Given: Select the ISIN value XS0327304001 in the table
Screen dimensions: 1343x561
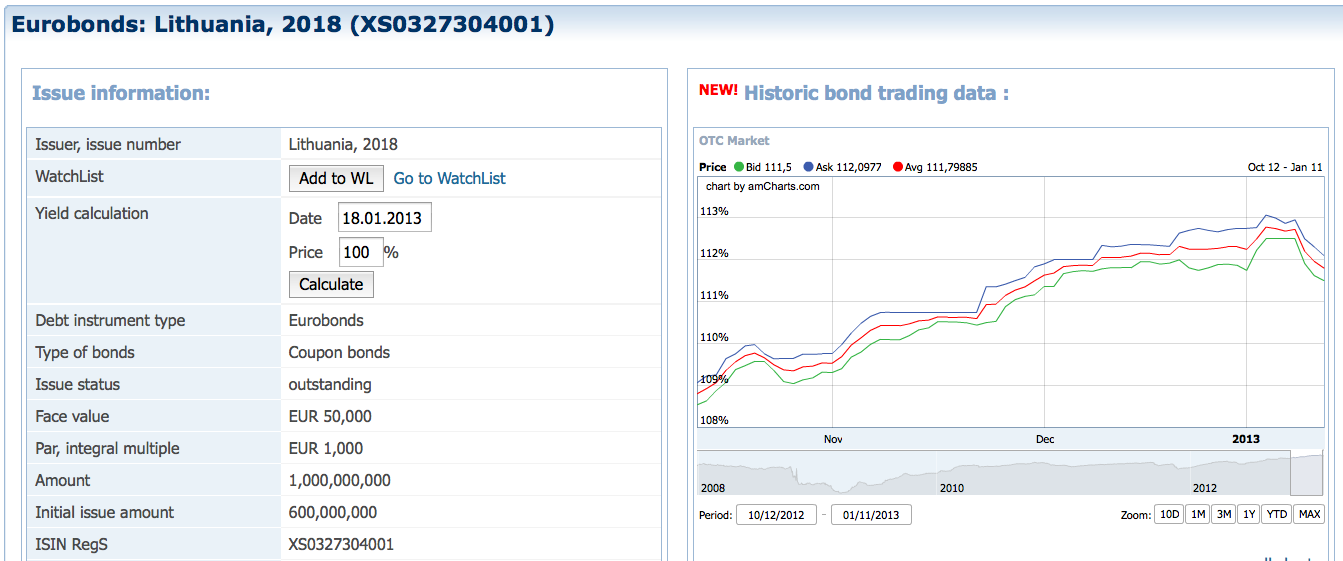Looking at the screenshot, I should click(341, 544).
